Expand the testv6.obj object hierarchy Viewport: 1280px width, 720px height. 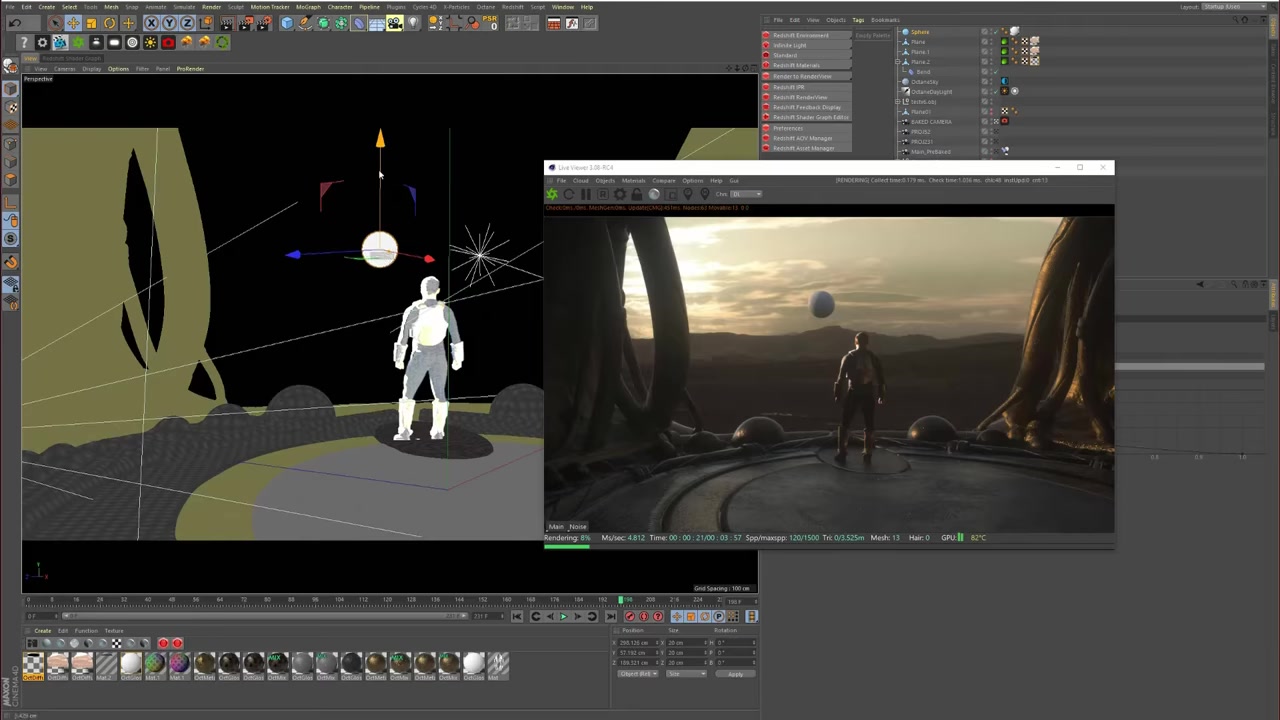coord(898,102)
